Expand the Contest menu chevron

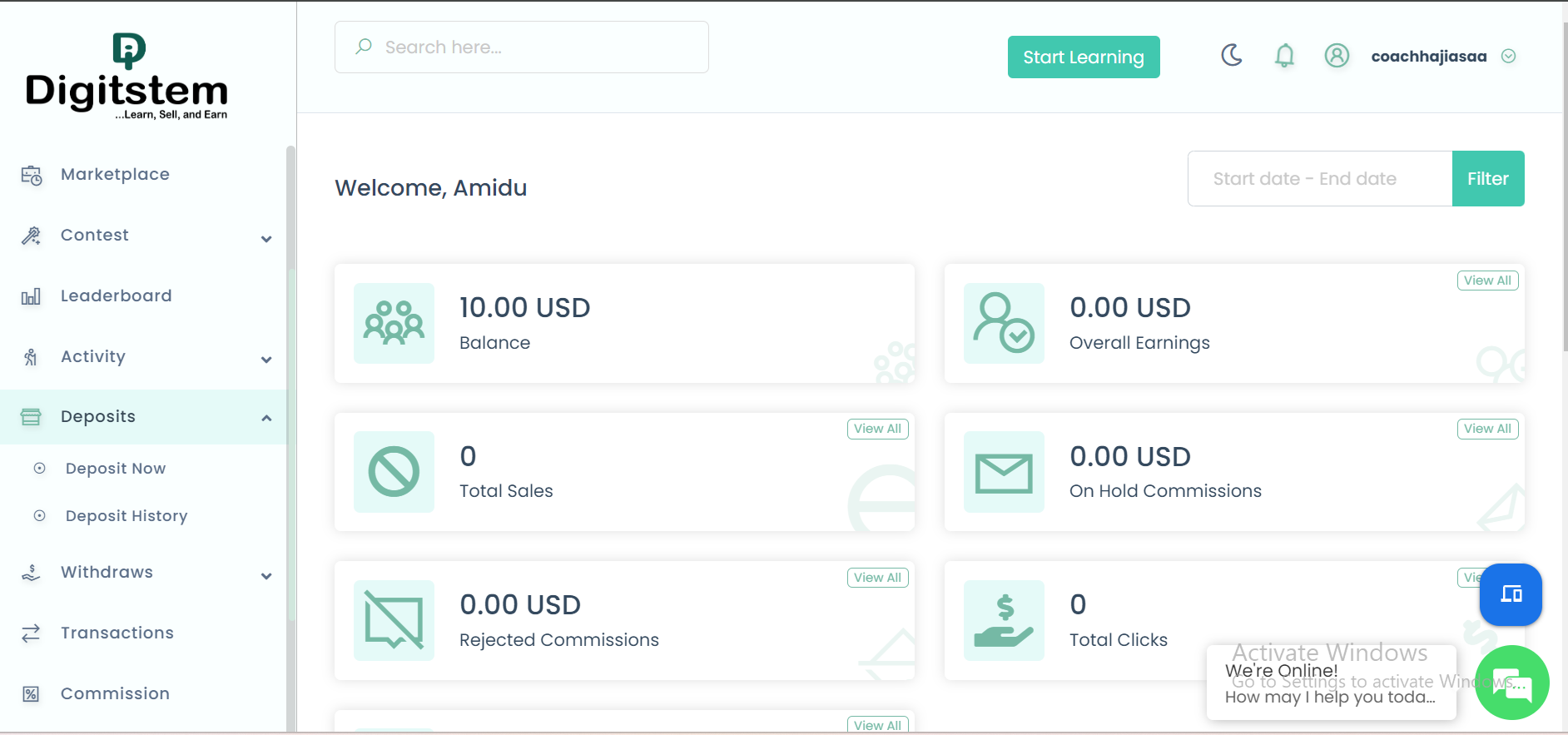click(x=266, y=239)
